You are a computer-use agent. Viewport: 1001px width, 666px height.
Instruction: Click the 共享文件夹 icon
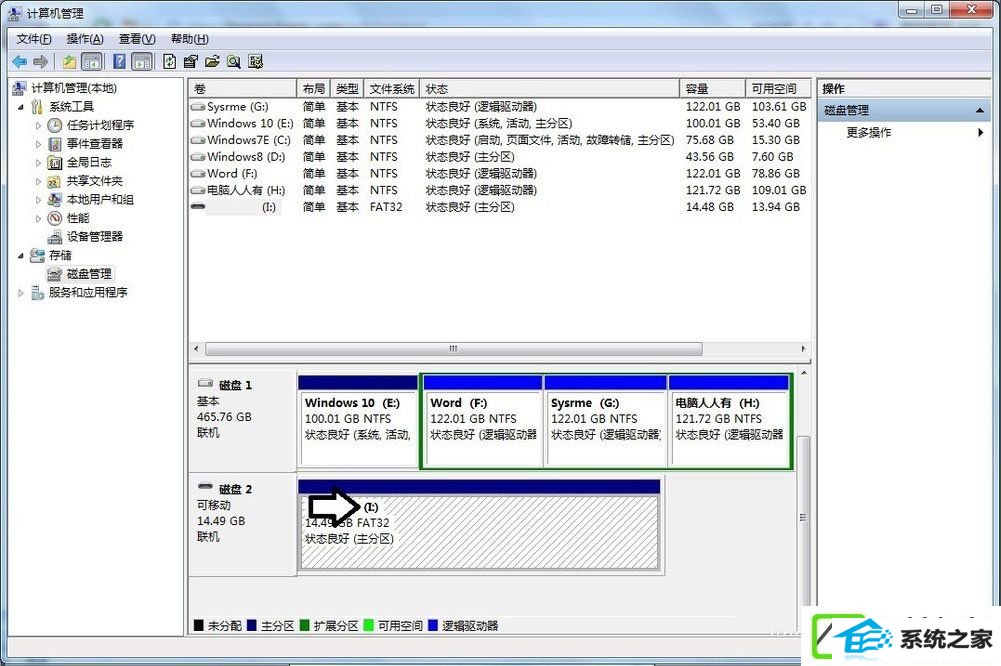55,181
